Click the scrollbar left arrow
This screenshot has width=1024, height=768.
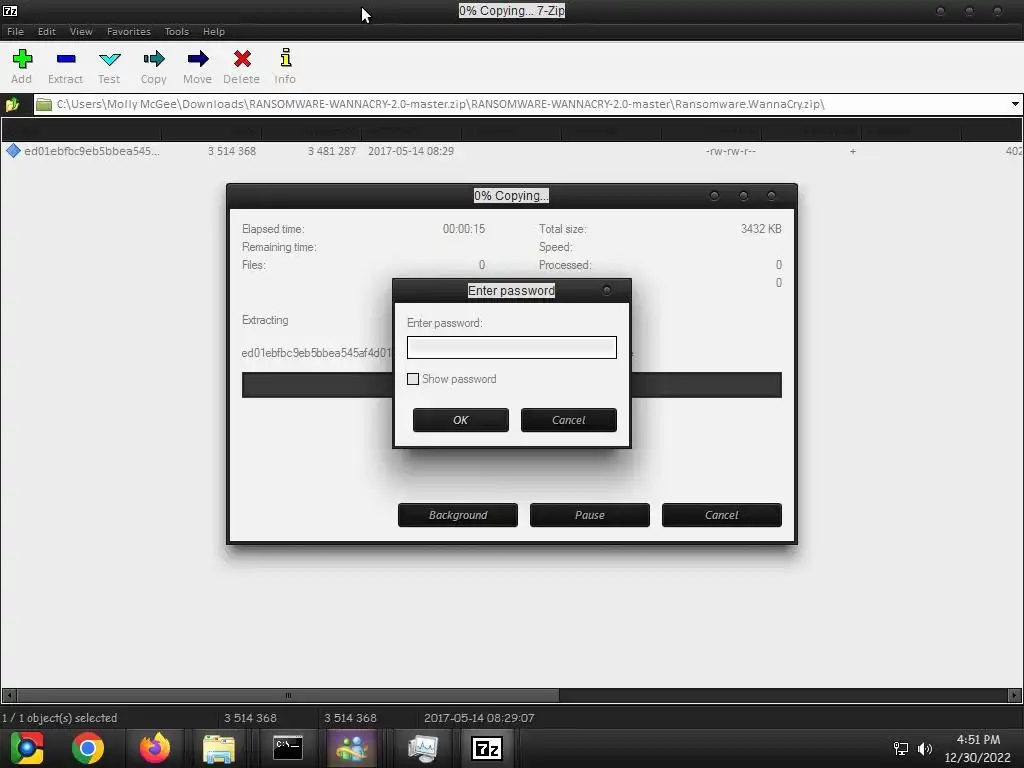(8, 695)
